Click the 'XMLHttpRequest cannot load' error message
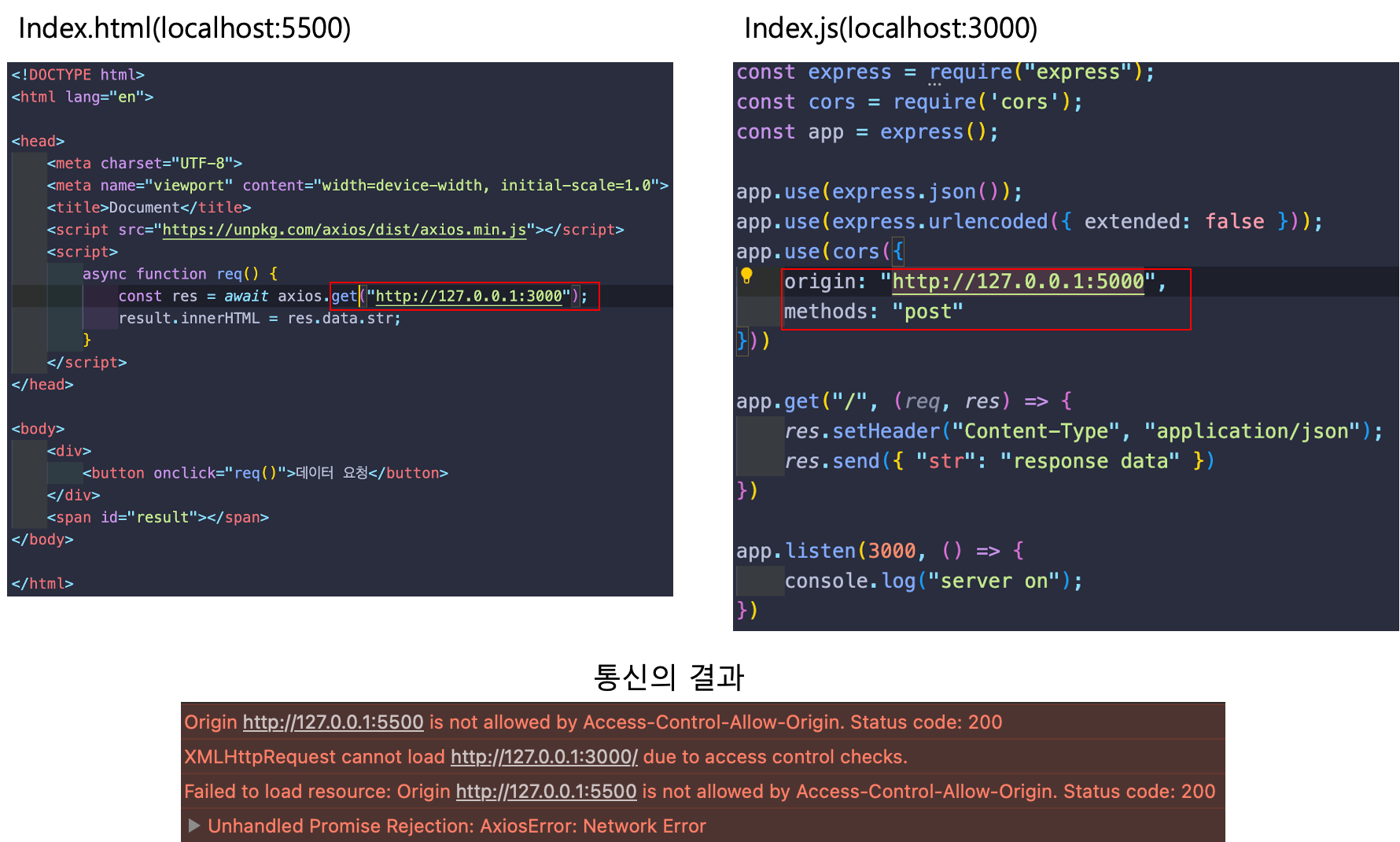The width and height of the screenshot is (1400, 842). [546, 757]
